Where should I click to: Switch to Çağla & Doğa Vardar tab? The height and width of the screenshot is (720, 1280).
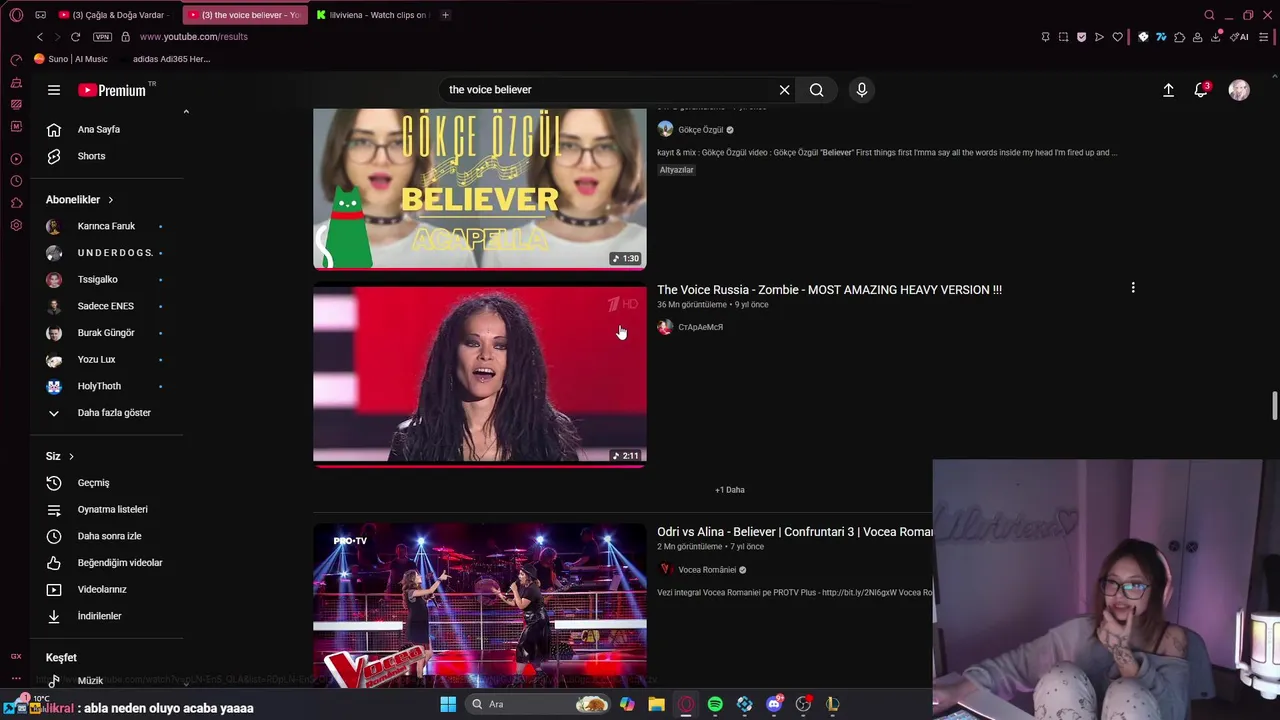115,15
